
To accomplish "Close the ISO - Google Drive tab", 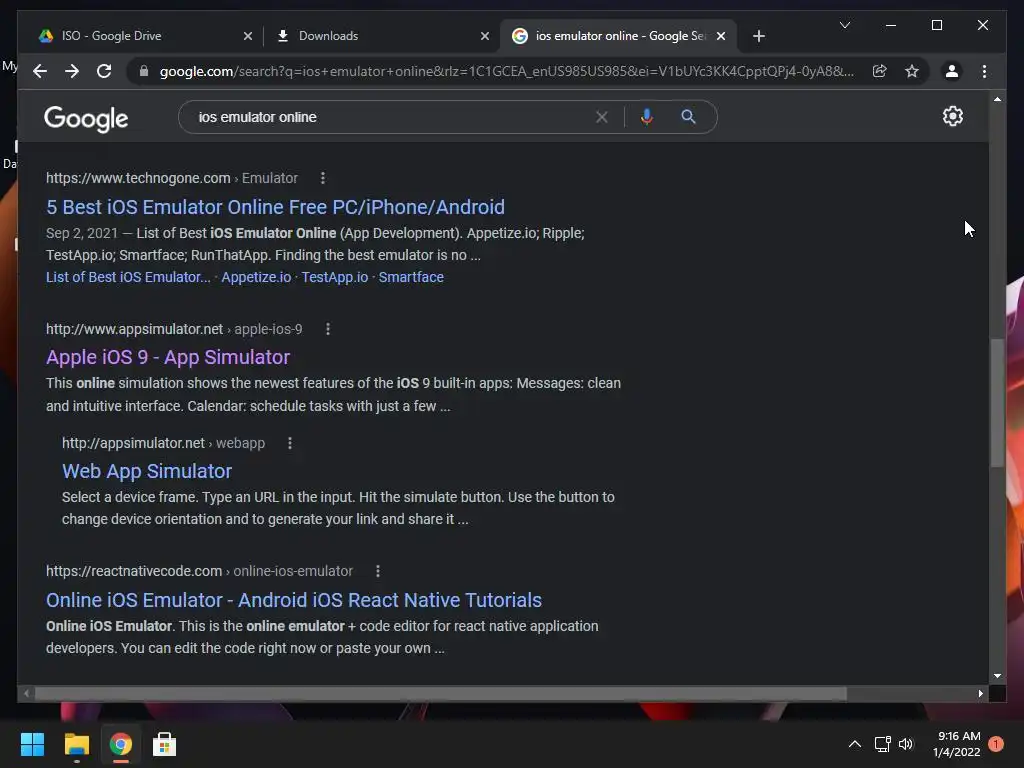I will (248, 36).
